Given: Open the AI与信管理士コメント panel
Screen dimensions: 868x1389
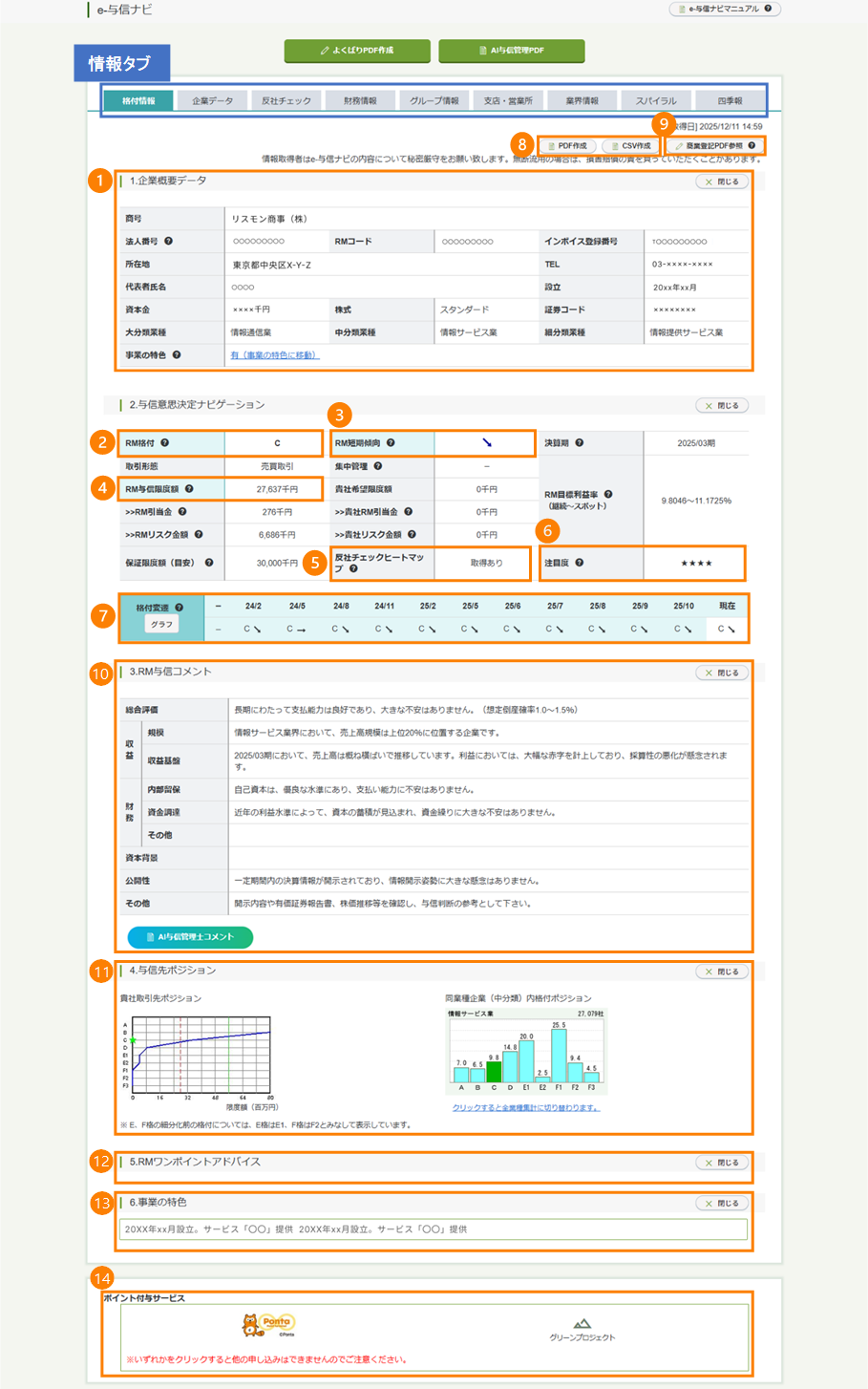Looking at the screenshot, I should [189, 937].
